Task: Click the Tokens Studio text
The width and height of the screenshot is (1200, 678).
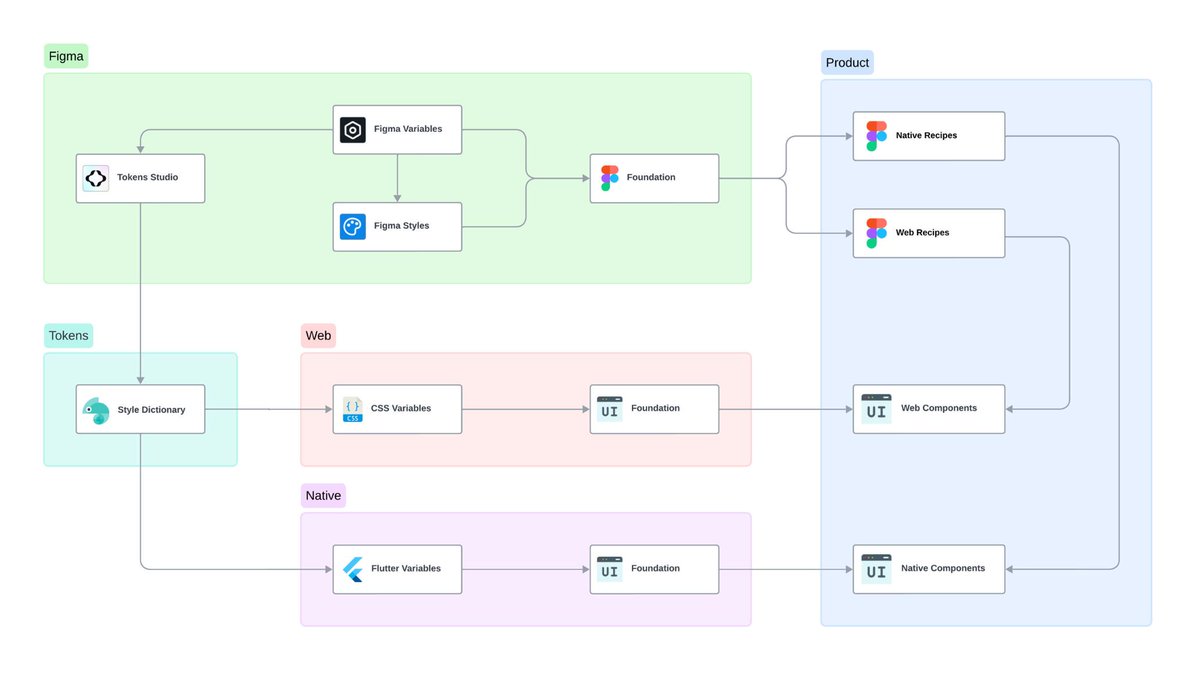Action: pyautogui.click(x=148, y=177)
